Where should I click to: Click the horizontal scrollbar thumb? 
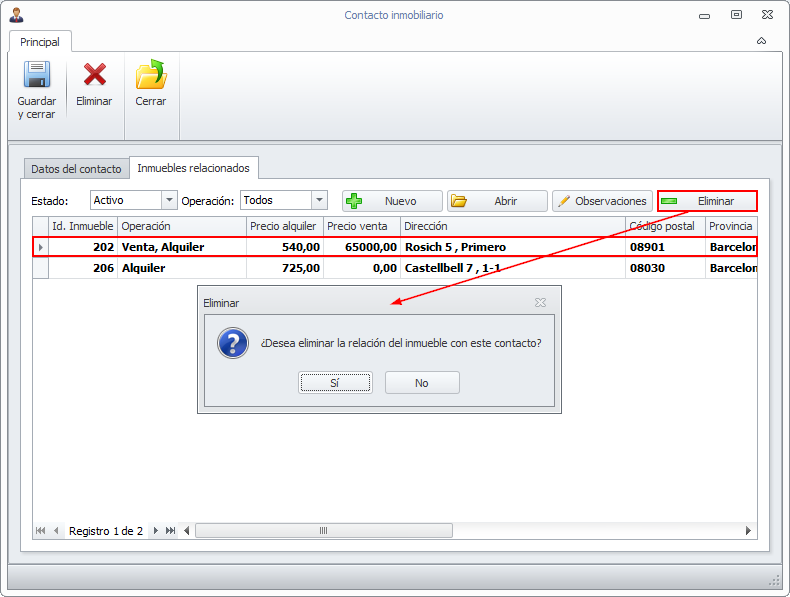coord(324,530)
